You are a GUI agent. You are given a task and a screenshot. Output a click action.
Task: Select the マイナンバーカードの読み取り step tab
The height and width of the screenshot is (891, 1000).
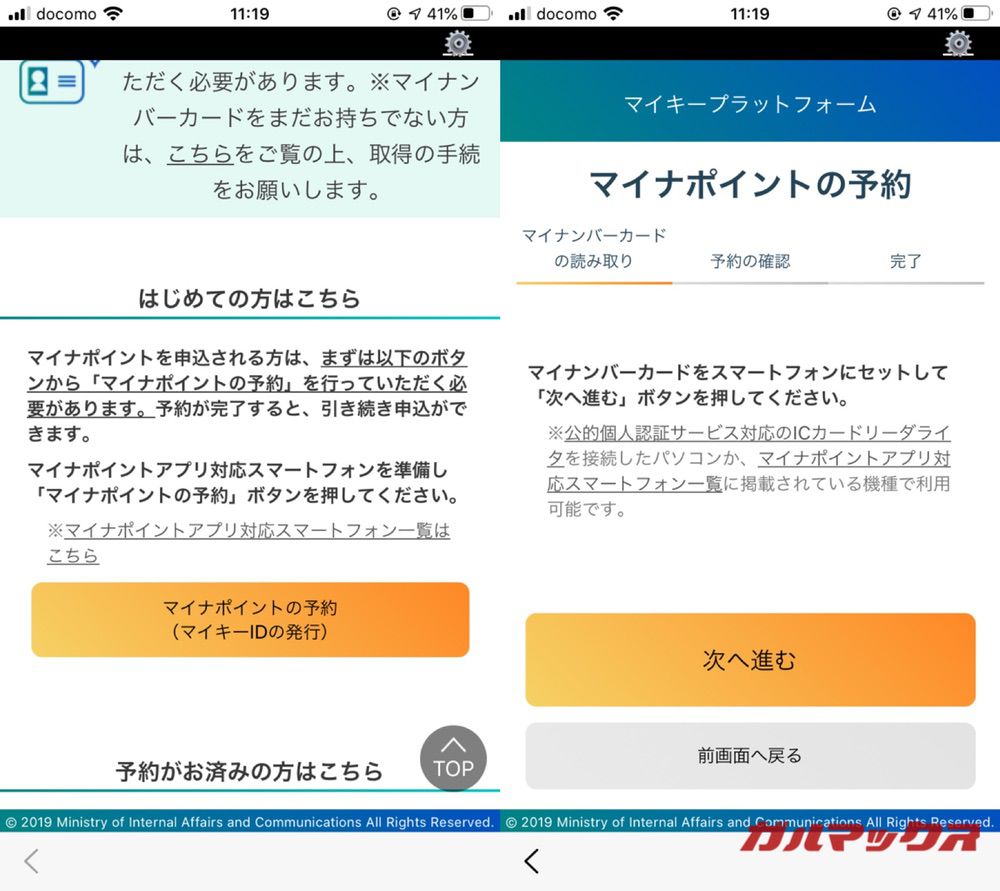coord(592,248)
